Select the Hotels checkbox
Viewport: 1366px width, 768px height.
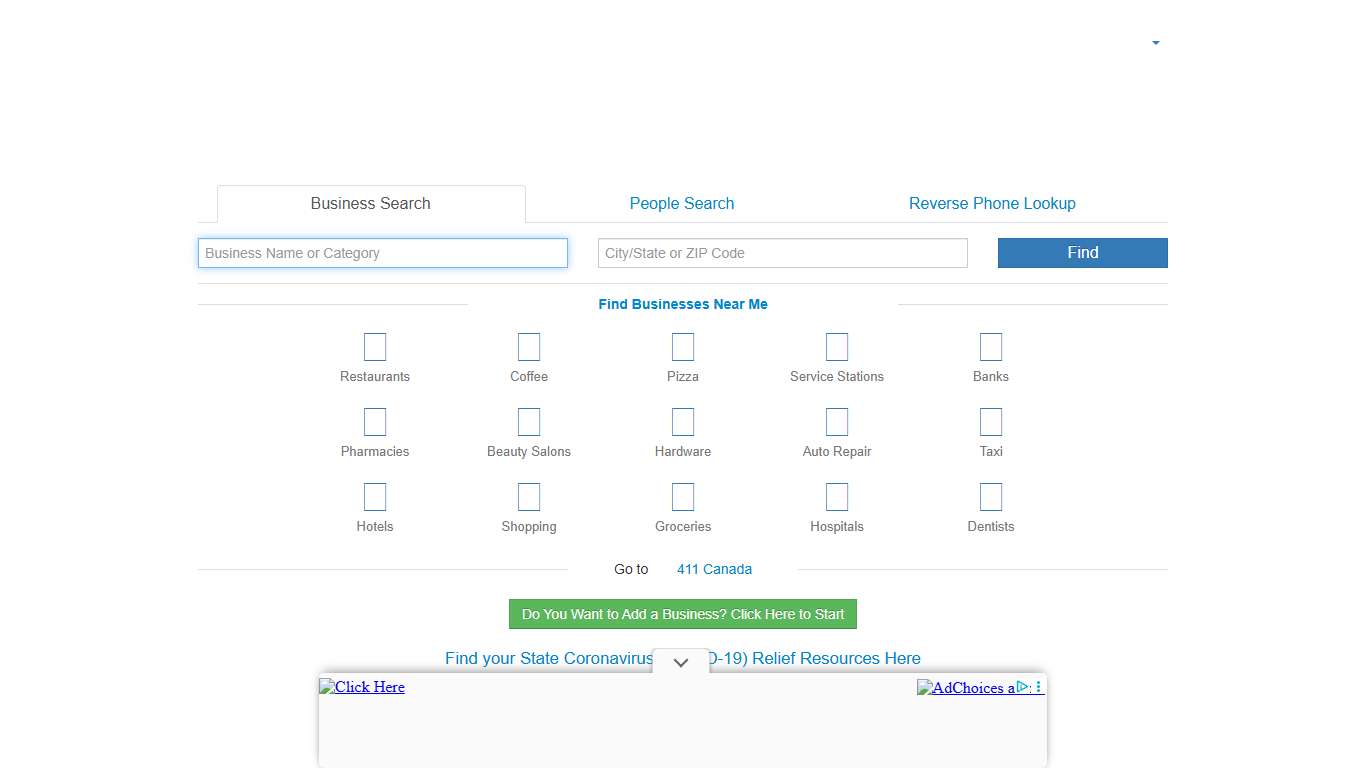click(375, 496)
